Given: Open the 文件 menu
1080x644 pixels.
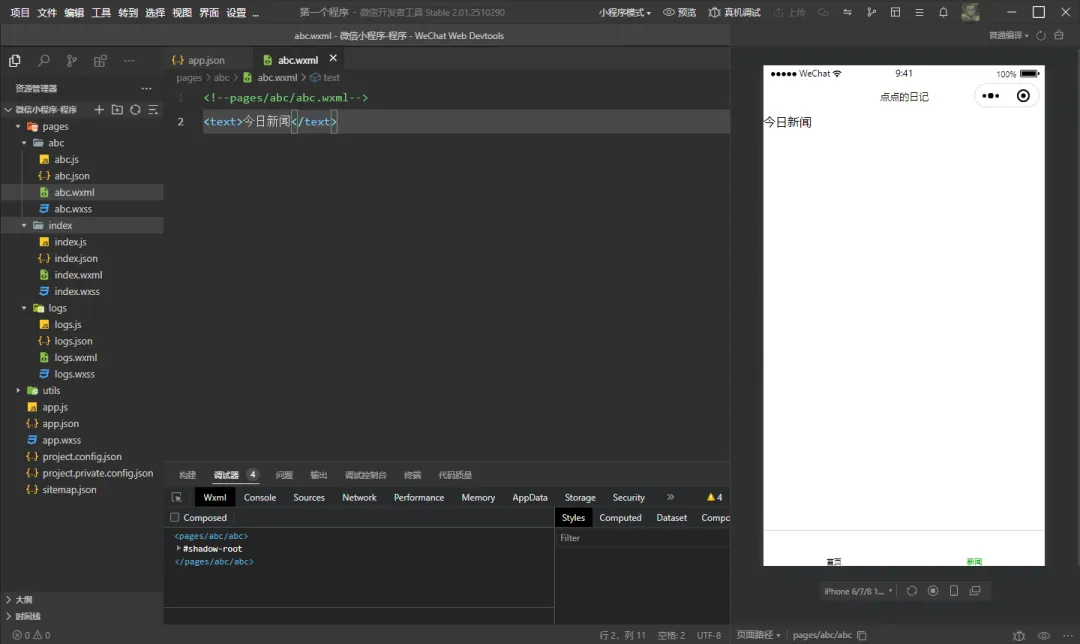Looking at the screenshot, I should 47,12.
